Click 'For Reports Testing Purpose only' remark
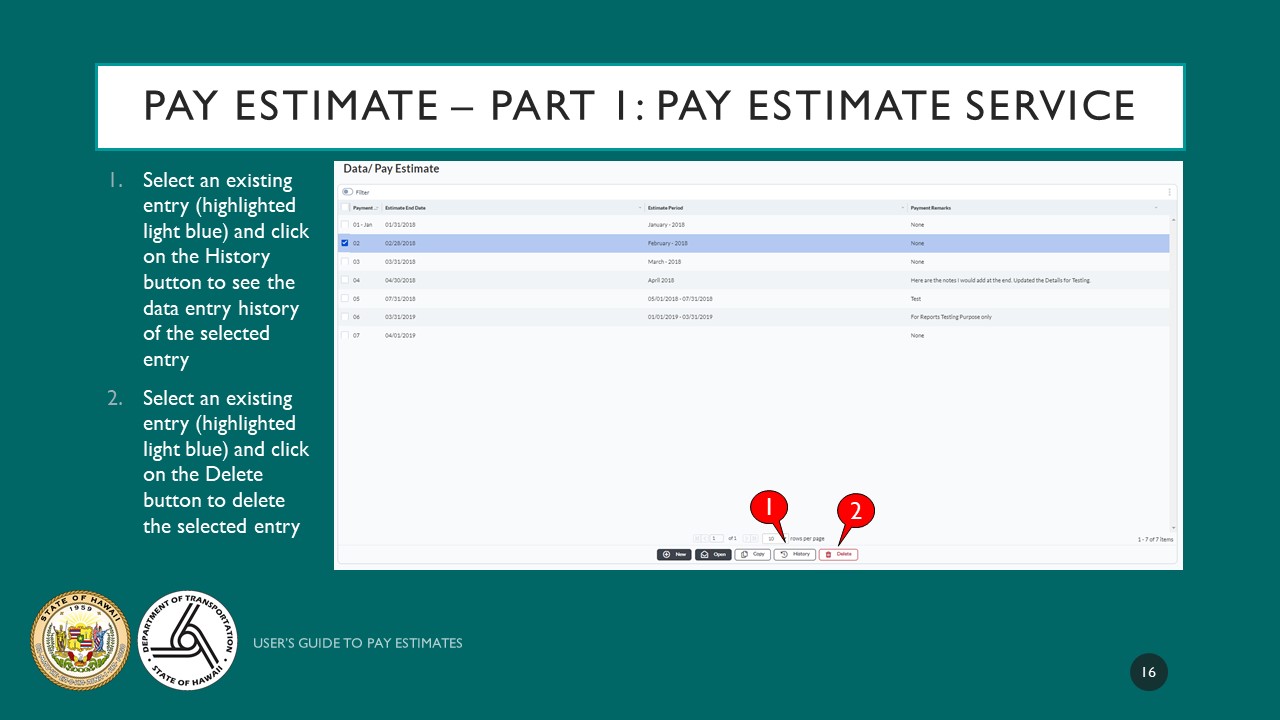This screenshot has width=1280, height=720. [x=951, y=317]
